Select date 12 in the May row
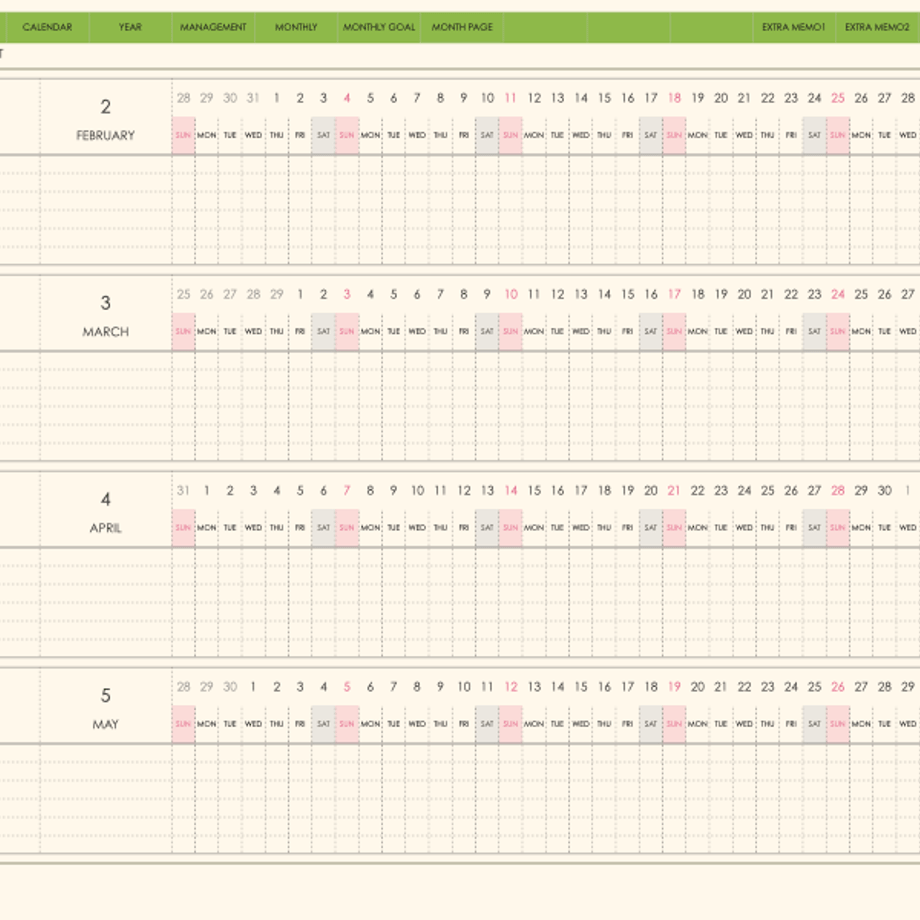The height and width of the screenshot is (920, 920). (x=510, y=687)
